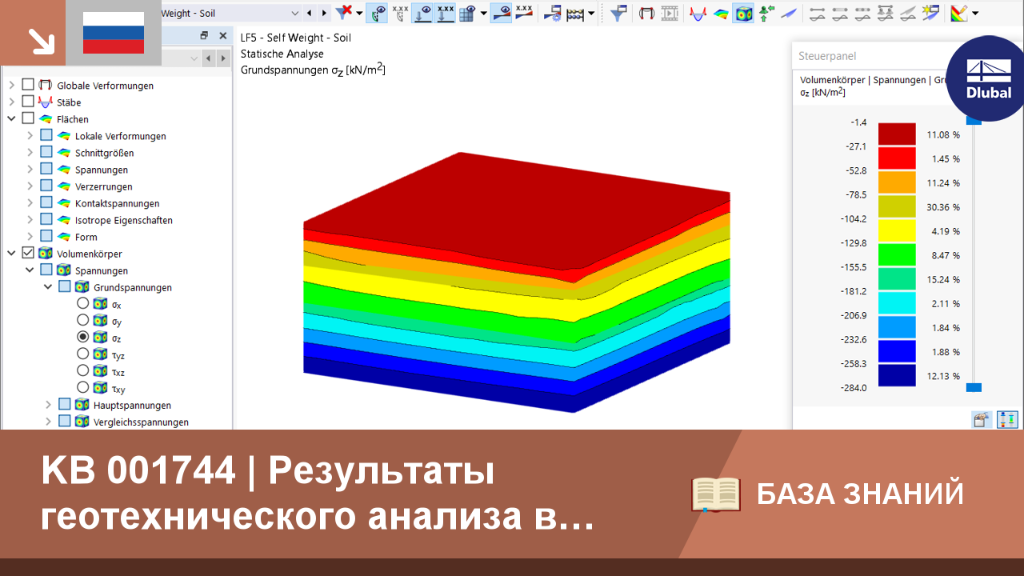Enable the Globale Verformungen checkbox
The height and width of the screenshot is (576, 1024).
coord(28,85)
